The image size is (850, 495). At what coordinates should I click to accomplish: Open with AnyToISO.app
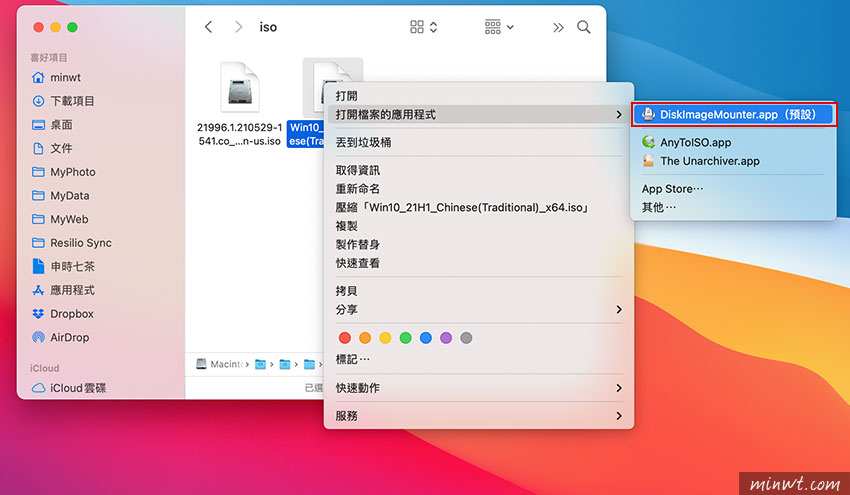(x=733, y=143)
